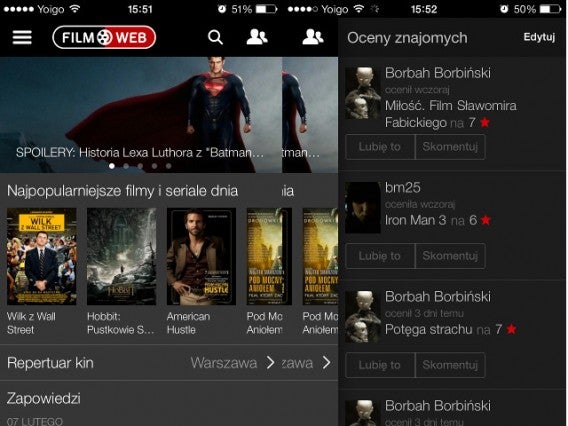Open Repertuar kin row

coord(141,363)
